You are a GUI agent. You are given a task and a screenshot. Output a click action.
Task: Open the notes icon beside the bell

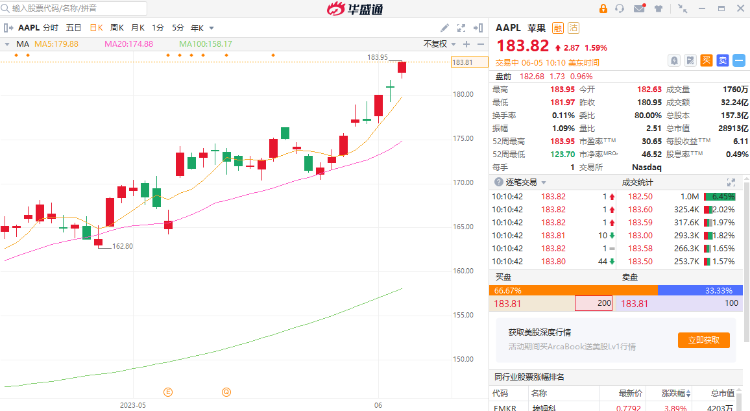pos(690,60)
